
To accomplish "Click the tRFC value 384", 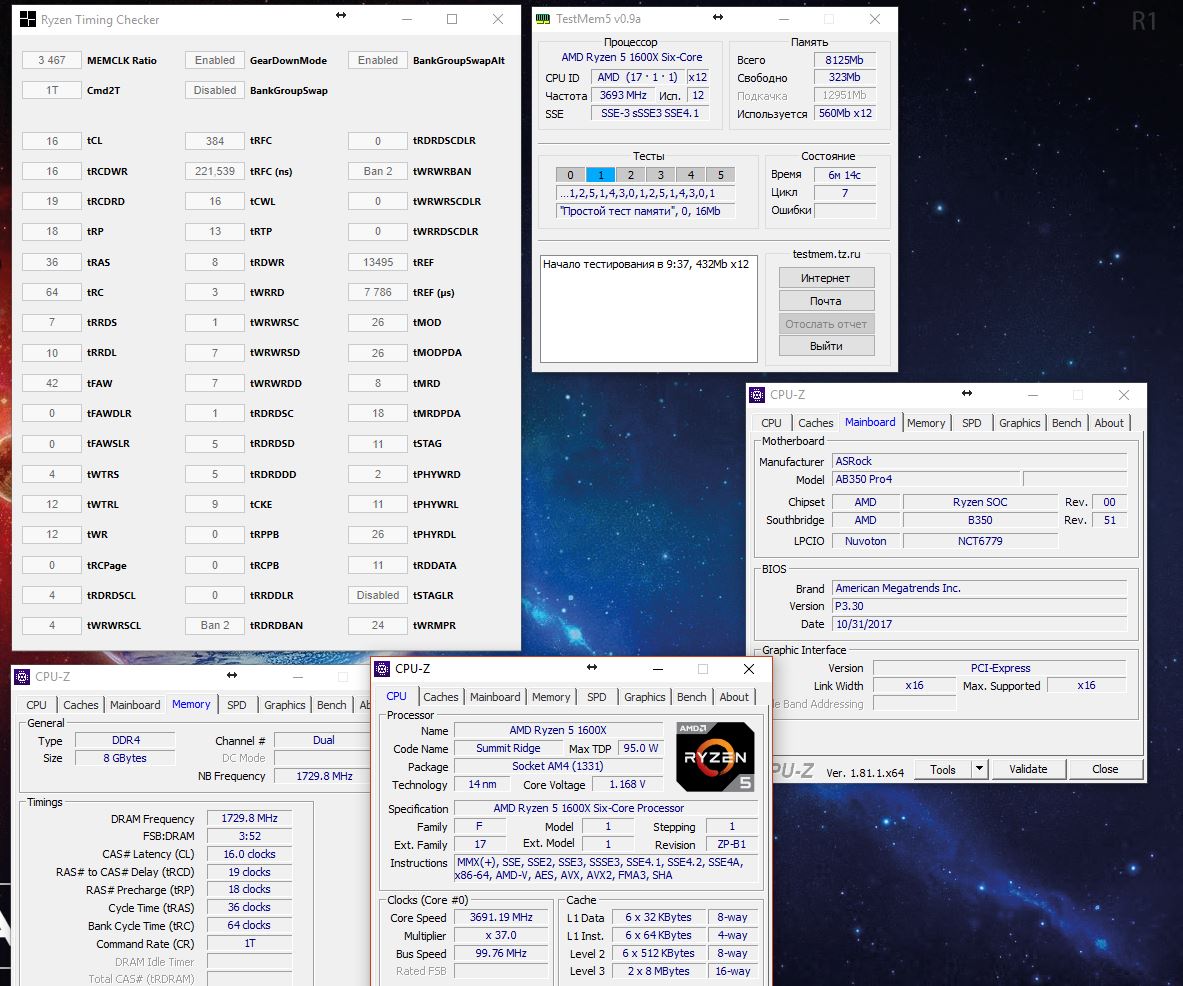I will pos(215,141).
